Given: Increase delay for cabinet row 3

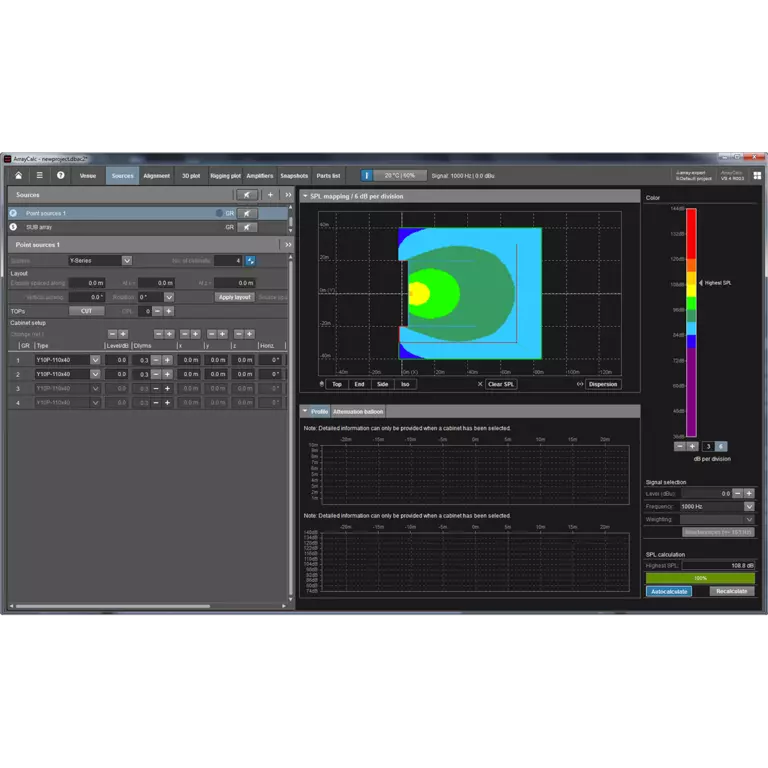Looking at the screenshot, I should click(167, 388).
